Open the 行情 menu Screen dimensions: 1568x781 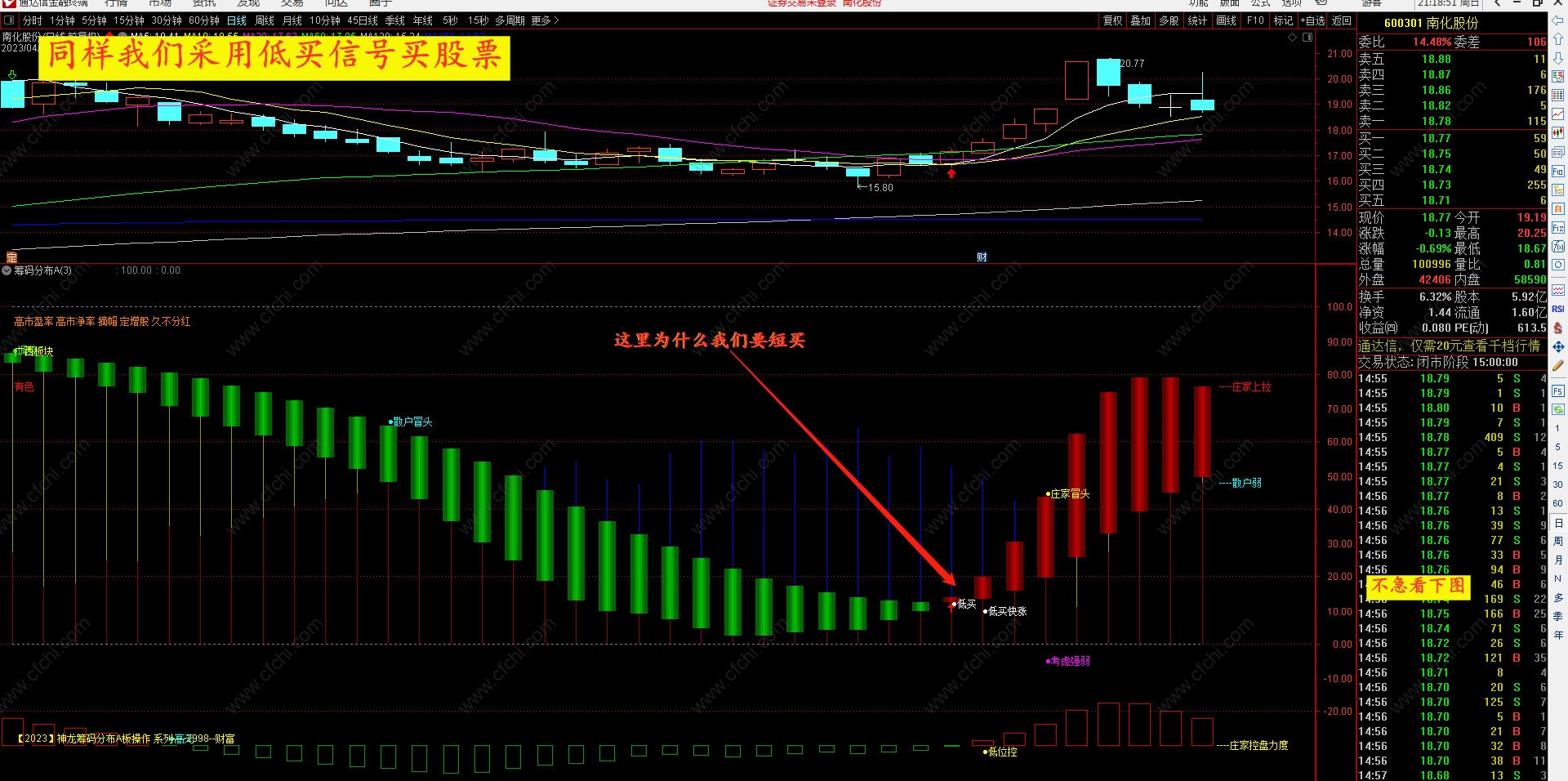click(x=116, y=3)
